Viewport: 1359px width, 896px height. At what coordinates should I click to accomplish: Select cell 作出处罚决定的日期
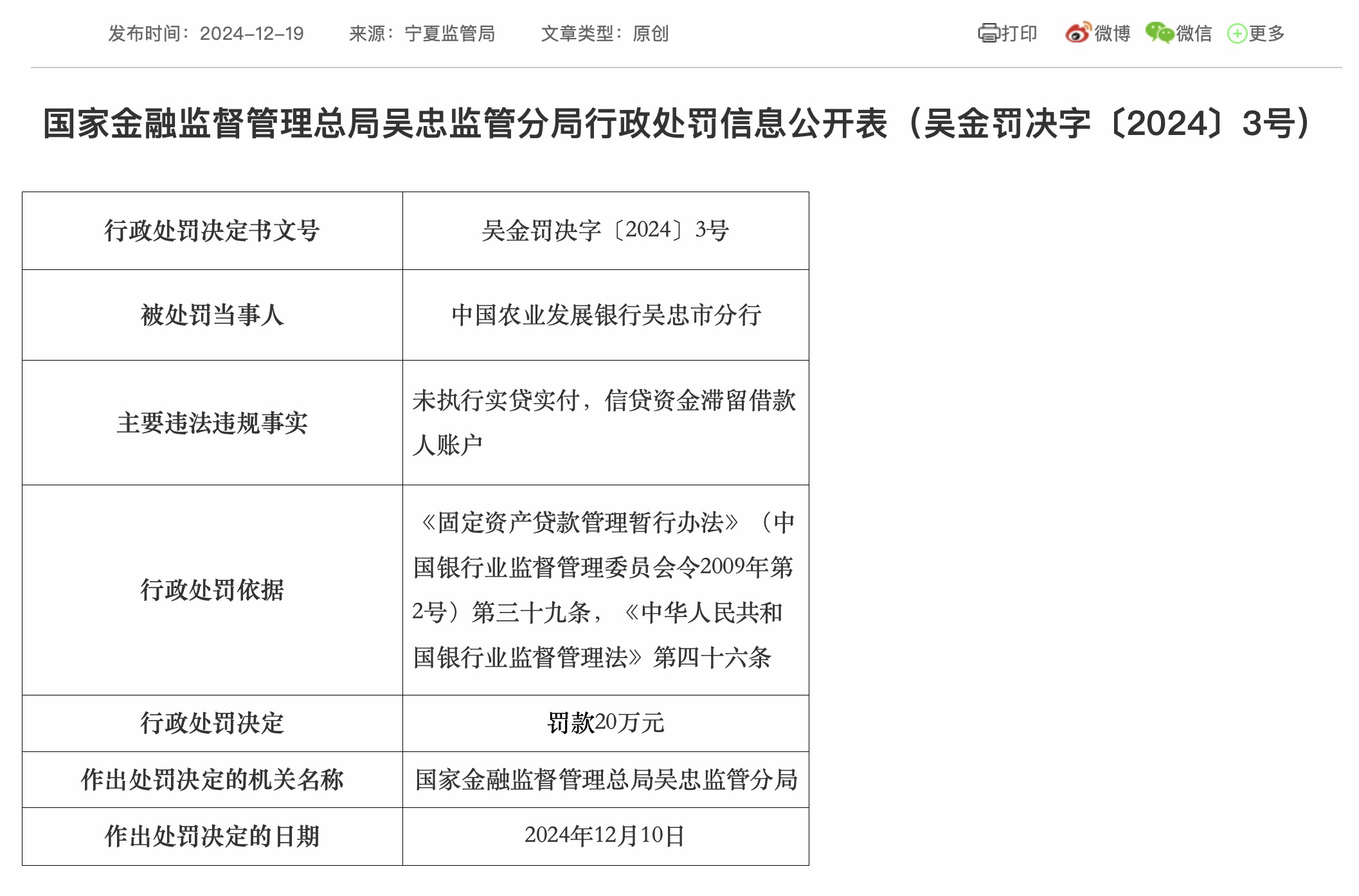pyautogui.click(x=212, y=836)
